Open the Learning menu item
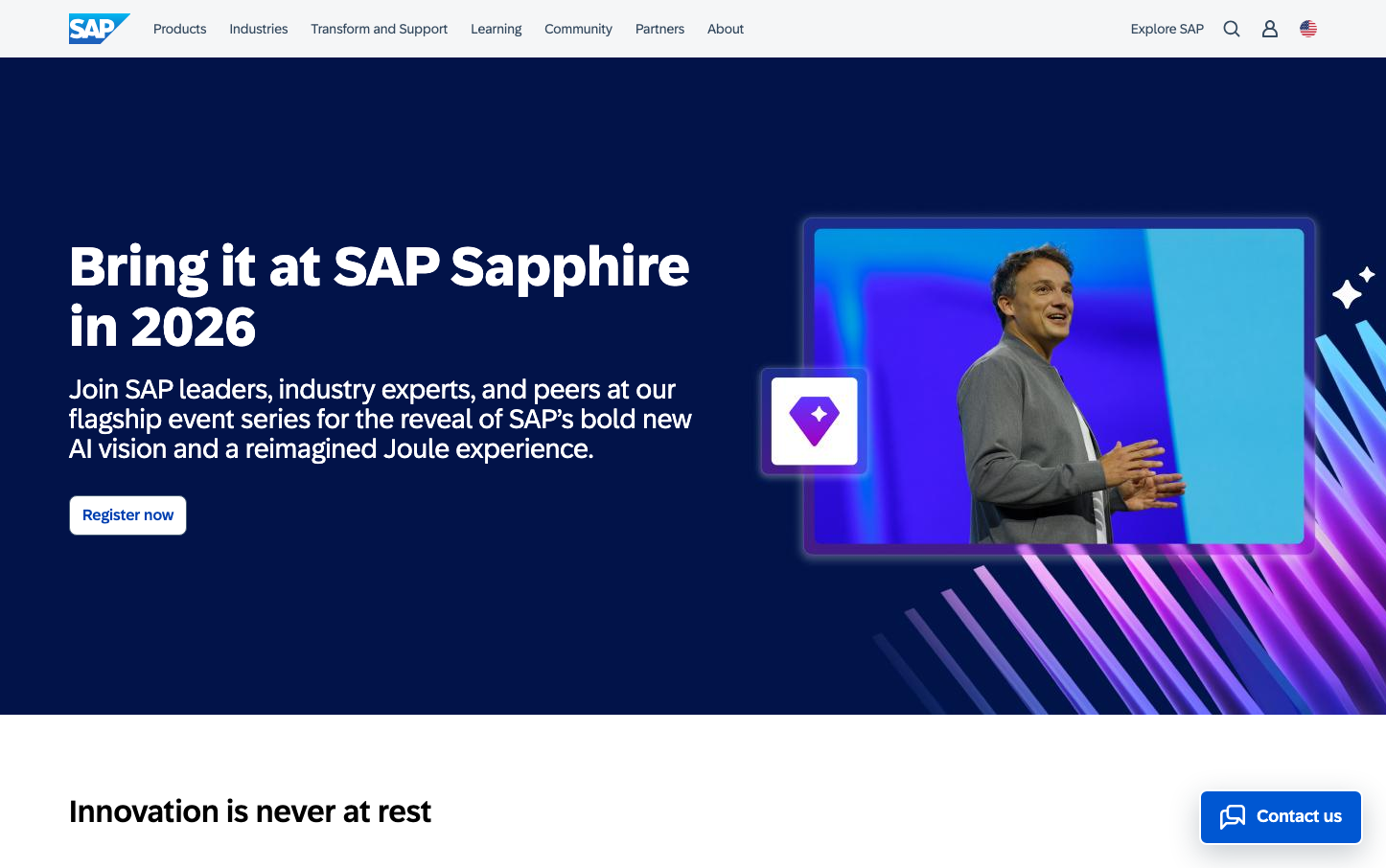1386x868 pixels. pyautogui.click(x=496, y=29)
